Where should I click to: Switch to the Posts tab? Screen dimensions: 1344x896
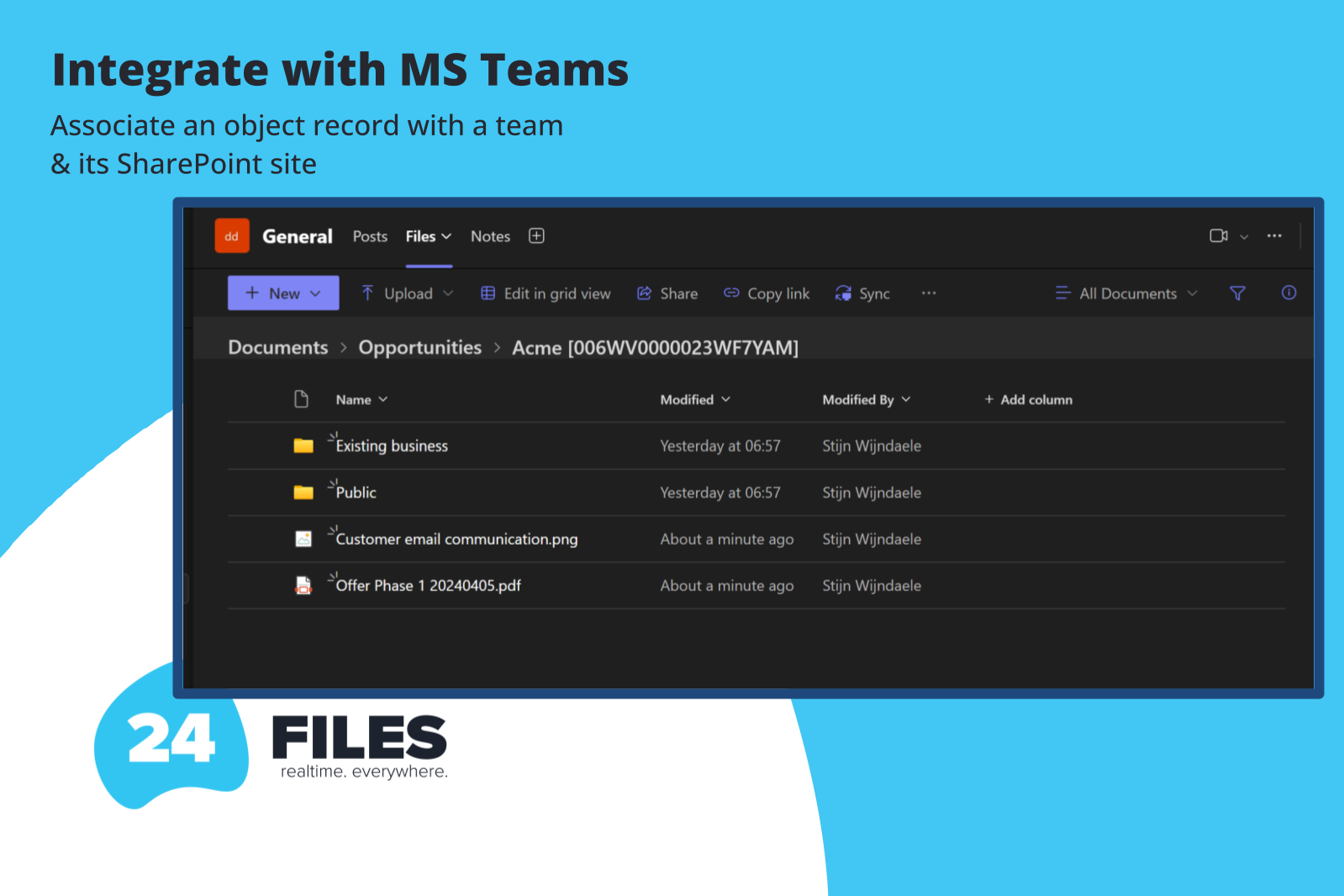tap(370, 237)
